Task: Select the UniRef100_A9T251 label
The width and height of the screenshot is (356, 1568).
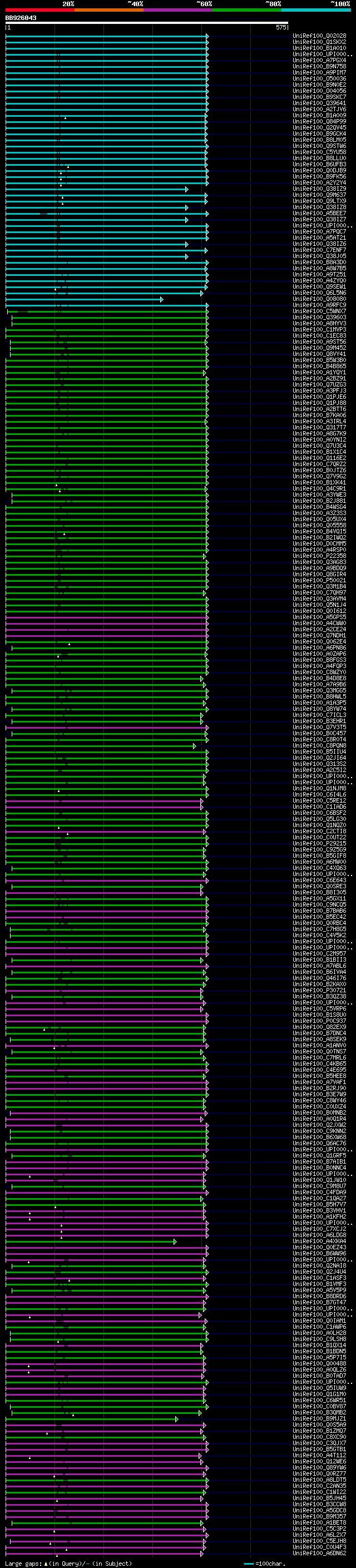Action: (319, 275)
